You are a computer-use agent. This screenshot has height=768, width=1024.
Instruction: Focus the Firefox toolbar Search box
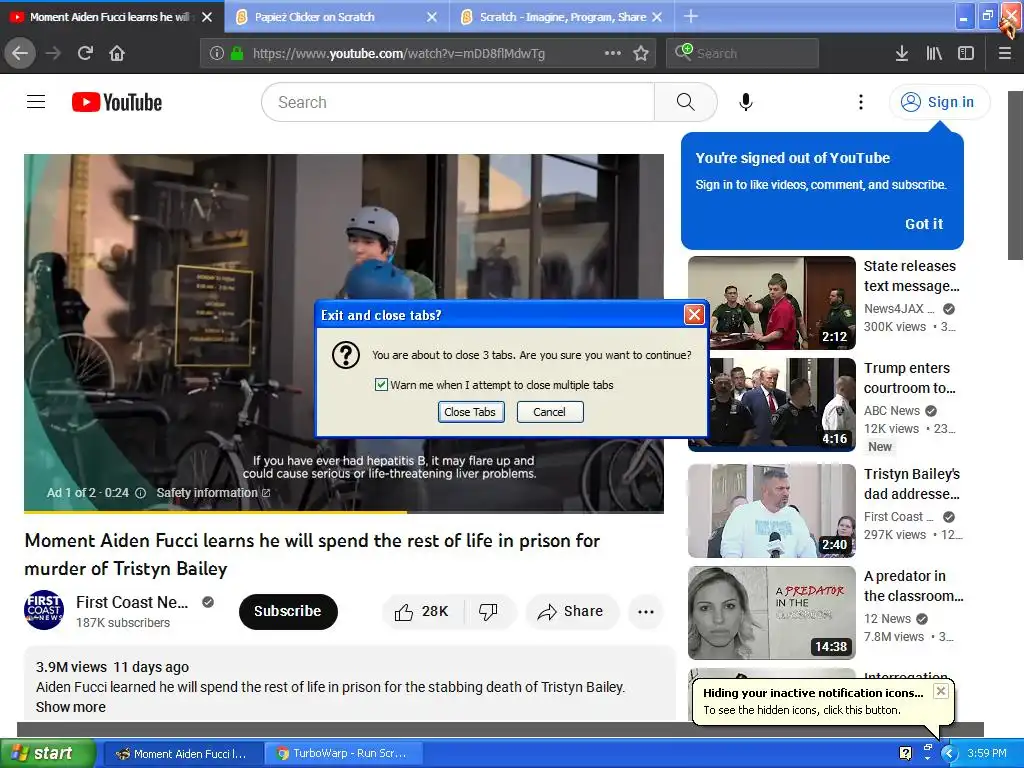(743, 54)
